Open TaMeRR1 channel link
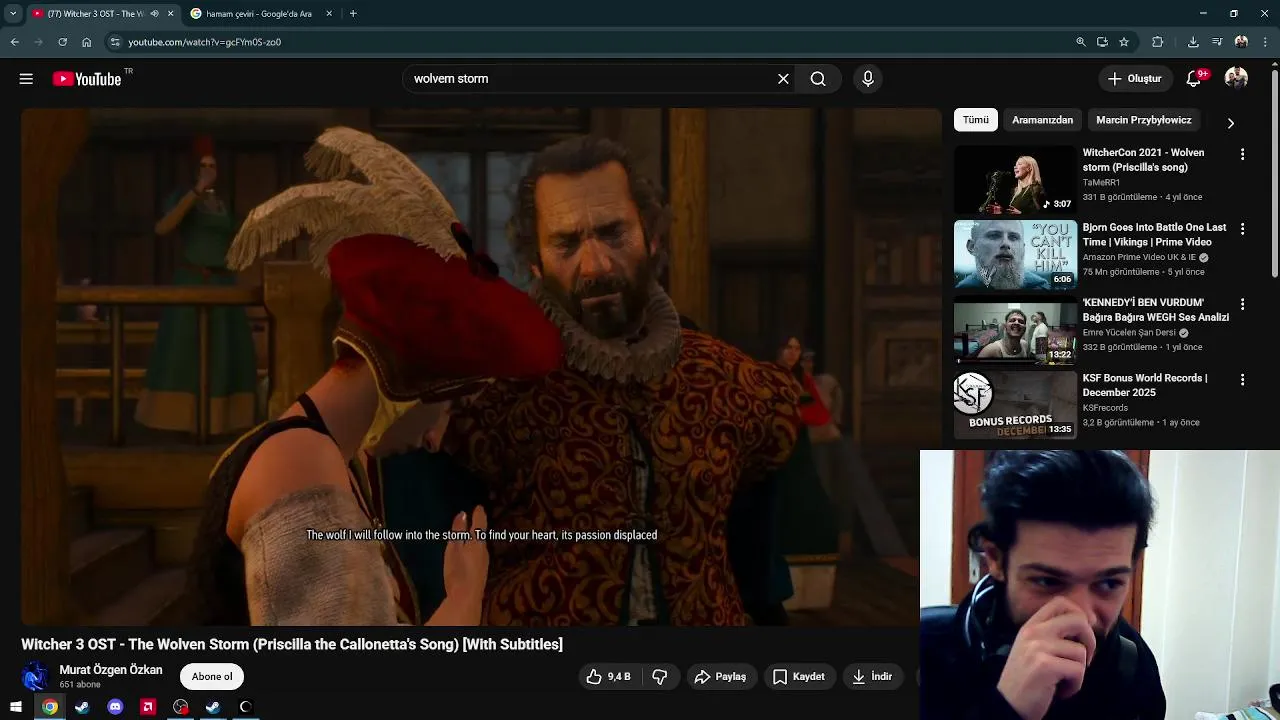Image resolution: width=1280 pixels, height=720 pixels. coord(1101,183)
